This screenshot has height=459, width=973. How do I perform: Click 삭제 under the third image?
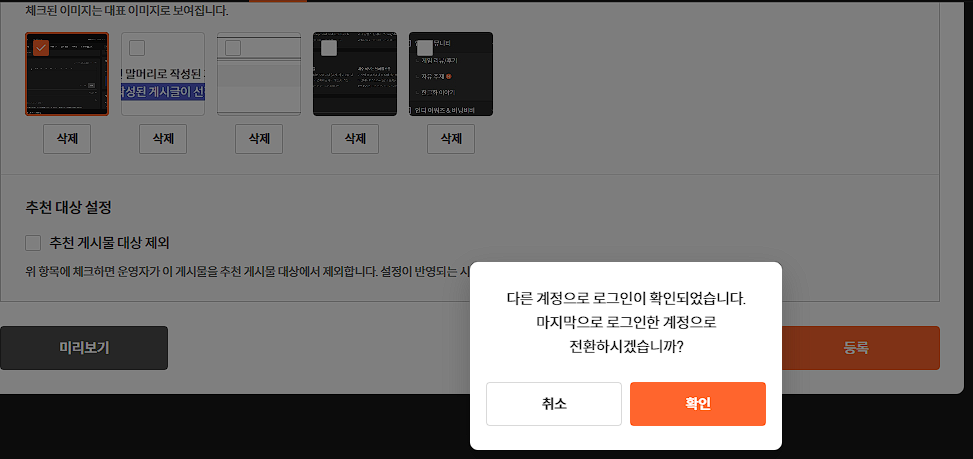click(x=259, y=139)
